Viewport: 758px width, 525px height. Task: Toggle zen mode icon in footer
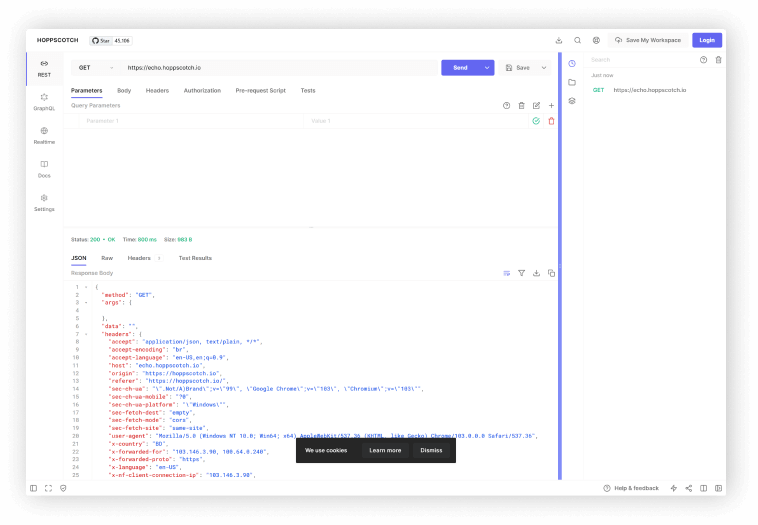tap(48, 488)
